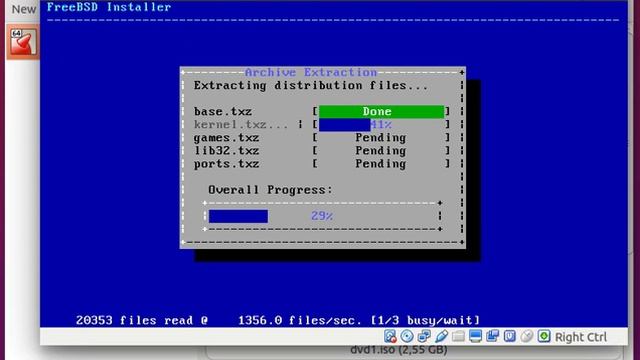Click the Pending status for games.txz
This screenshot has height=360, width=640.
point(380,138)
